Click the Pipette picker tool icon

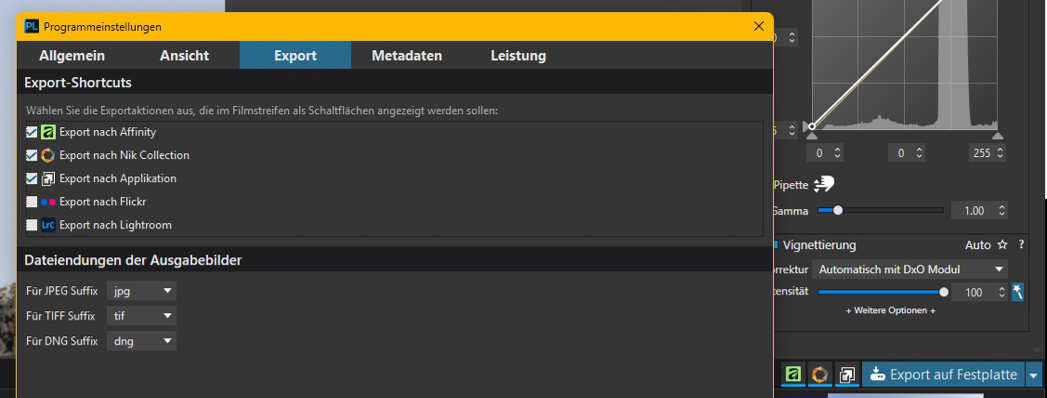pyautogui.click(x=823, y=184)
